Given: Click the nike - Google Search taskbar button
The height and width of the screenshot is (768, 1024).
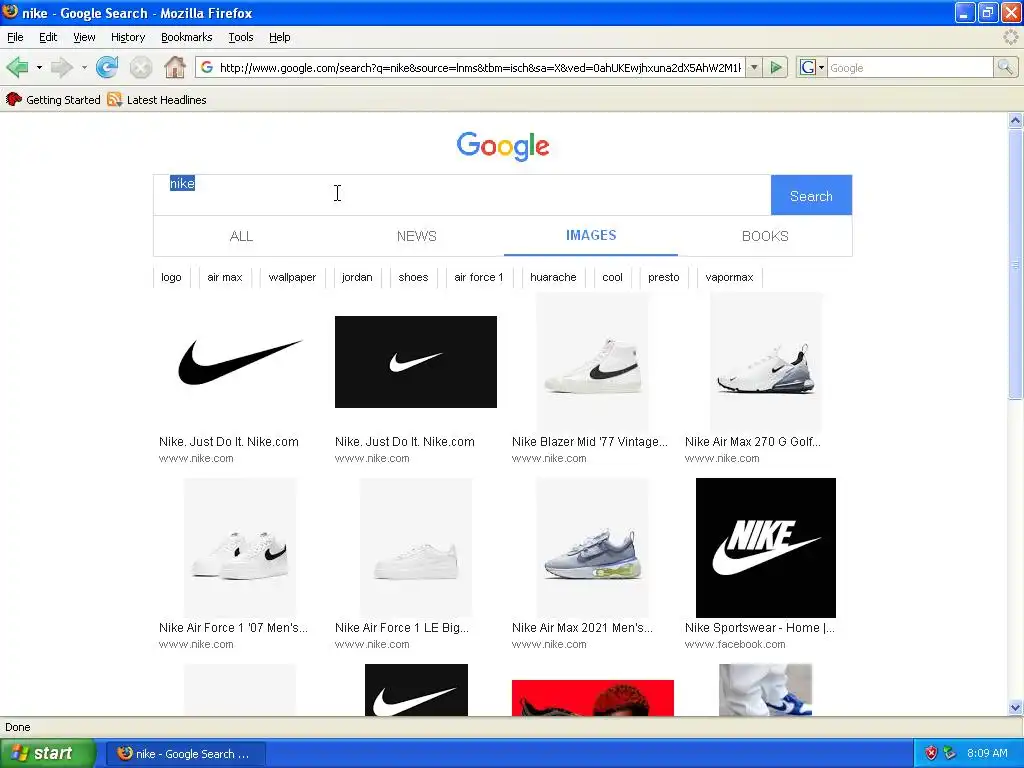Looking at the screenshot, I should pos(185,754).
